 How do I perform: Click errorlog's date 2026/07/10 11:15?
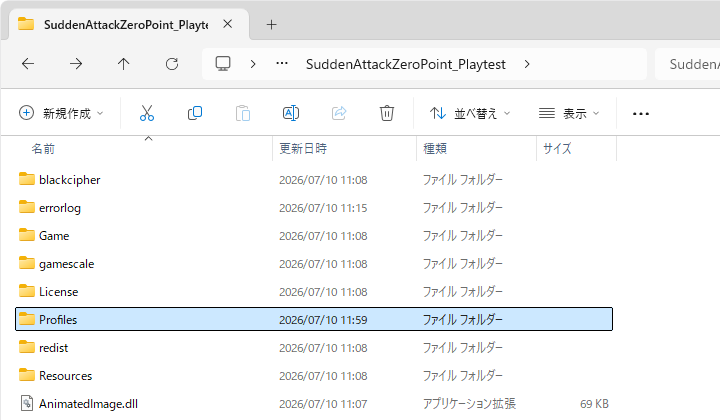pyautogui.click(x=323, y=208)
